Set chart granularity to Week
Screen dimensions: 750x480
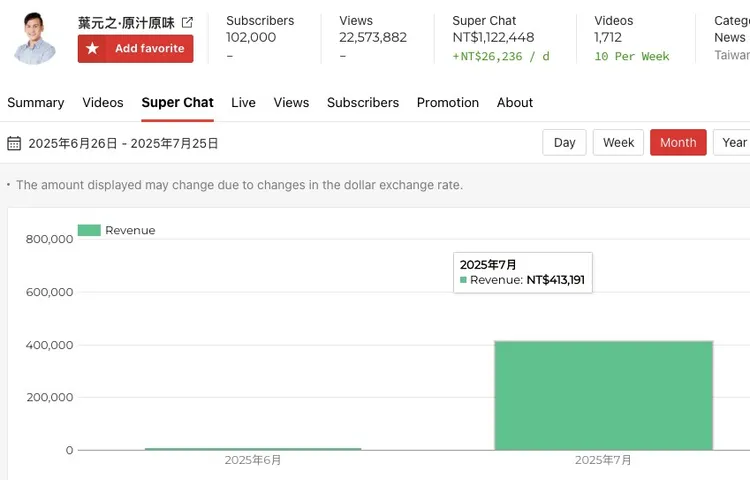point(618,142)
